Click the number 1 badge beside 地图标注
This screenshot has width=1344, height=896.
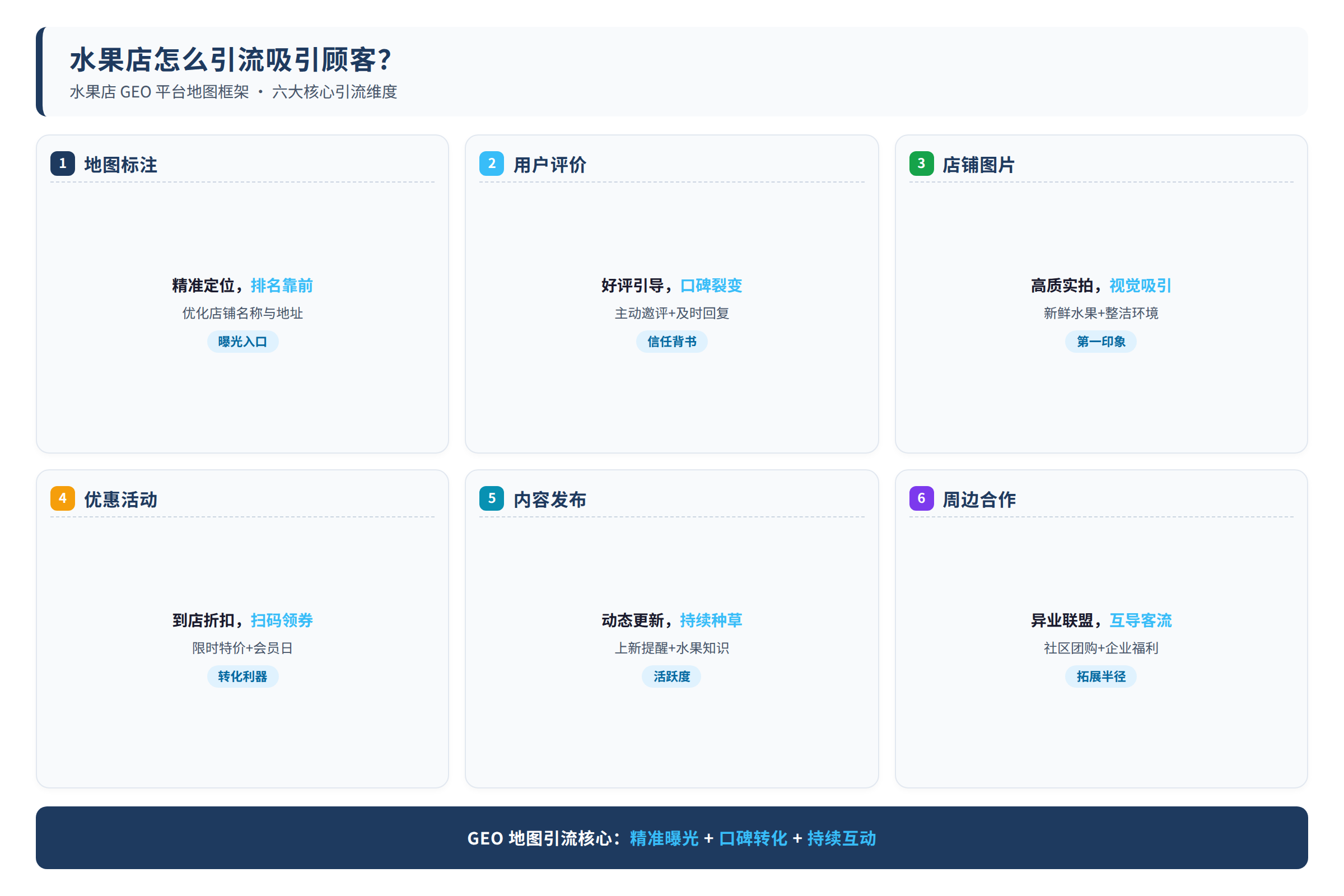[x=63, y=164]
